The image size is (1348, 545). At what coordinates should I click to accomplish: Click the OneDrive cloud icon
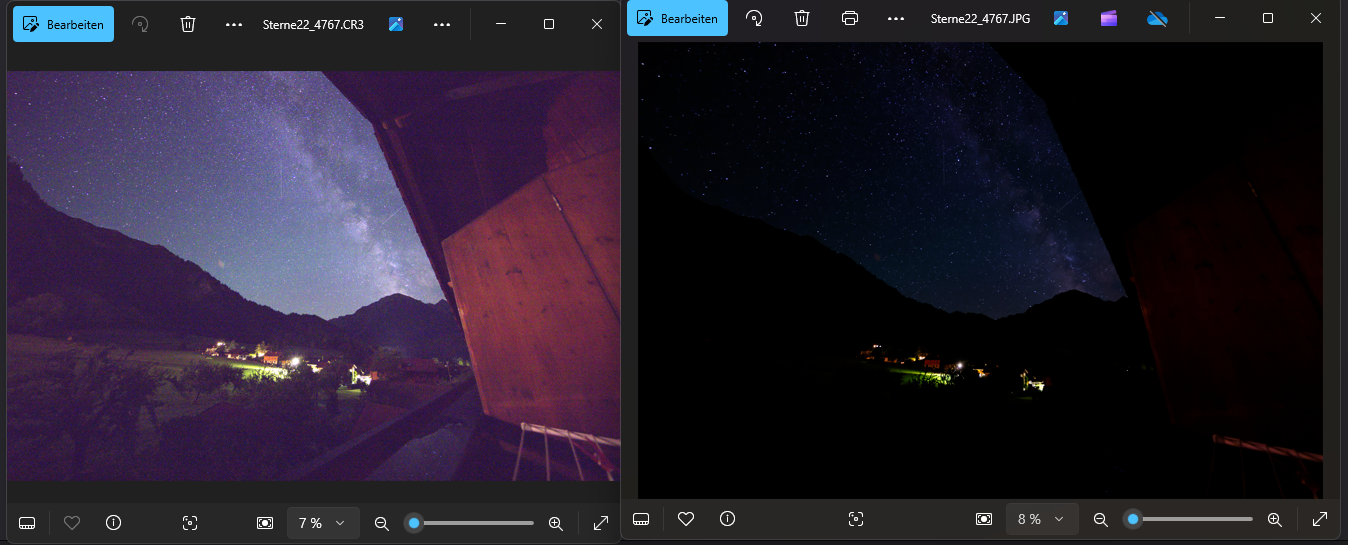click(1157, 18)
